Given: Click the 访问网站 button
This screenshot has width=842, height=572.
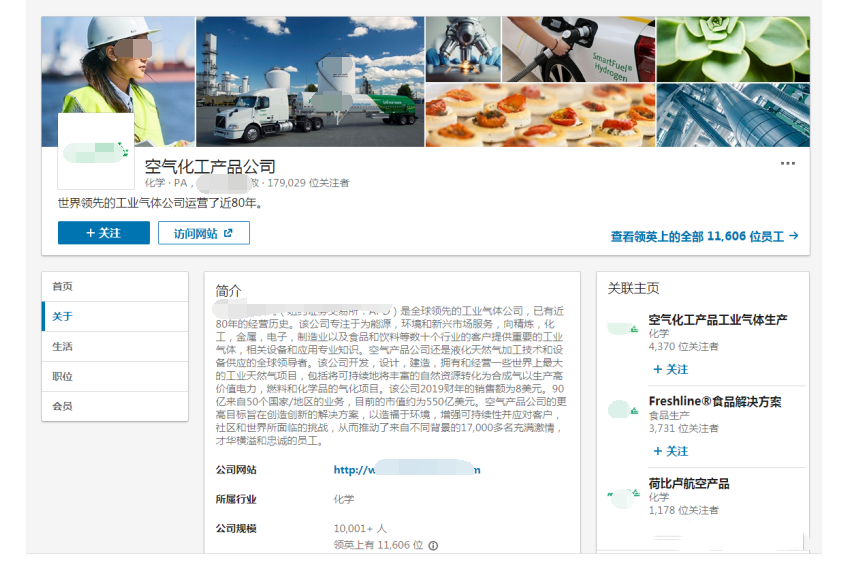Looking at the screenshot, I should pyautogui.click(x=204, y=233).
